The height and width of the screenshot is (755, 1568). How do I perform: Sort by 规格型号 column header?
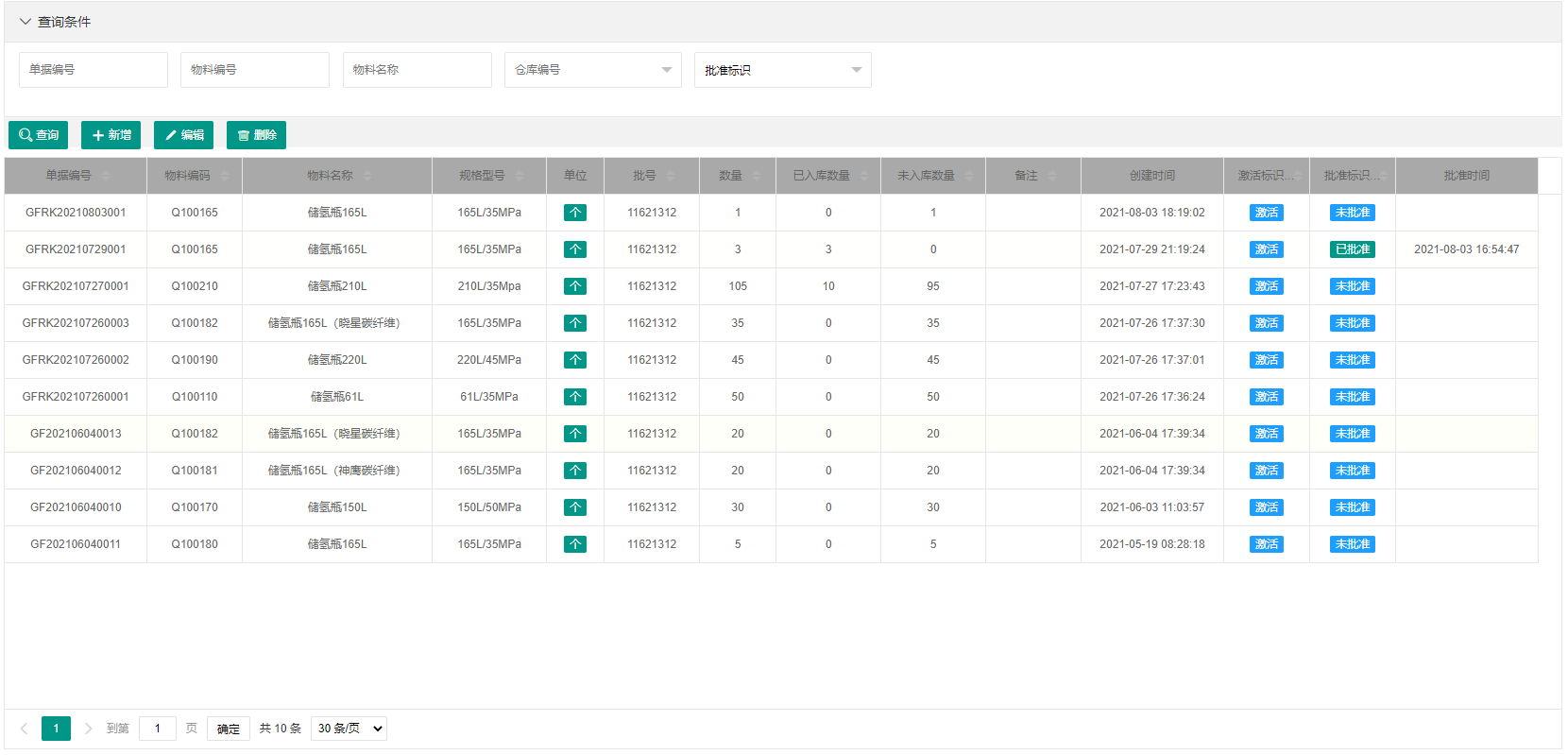click(x=489, y=176)
